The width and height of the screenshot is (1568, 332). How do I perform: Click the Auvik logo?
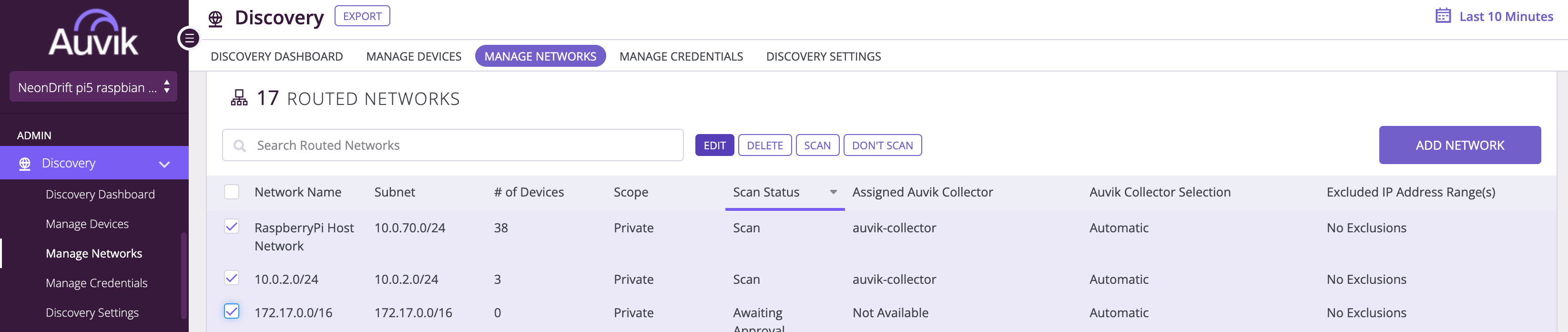click(x=94, y=33)
